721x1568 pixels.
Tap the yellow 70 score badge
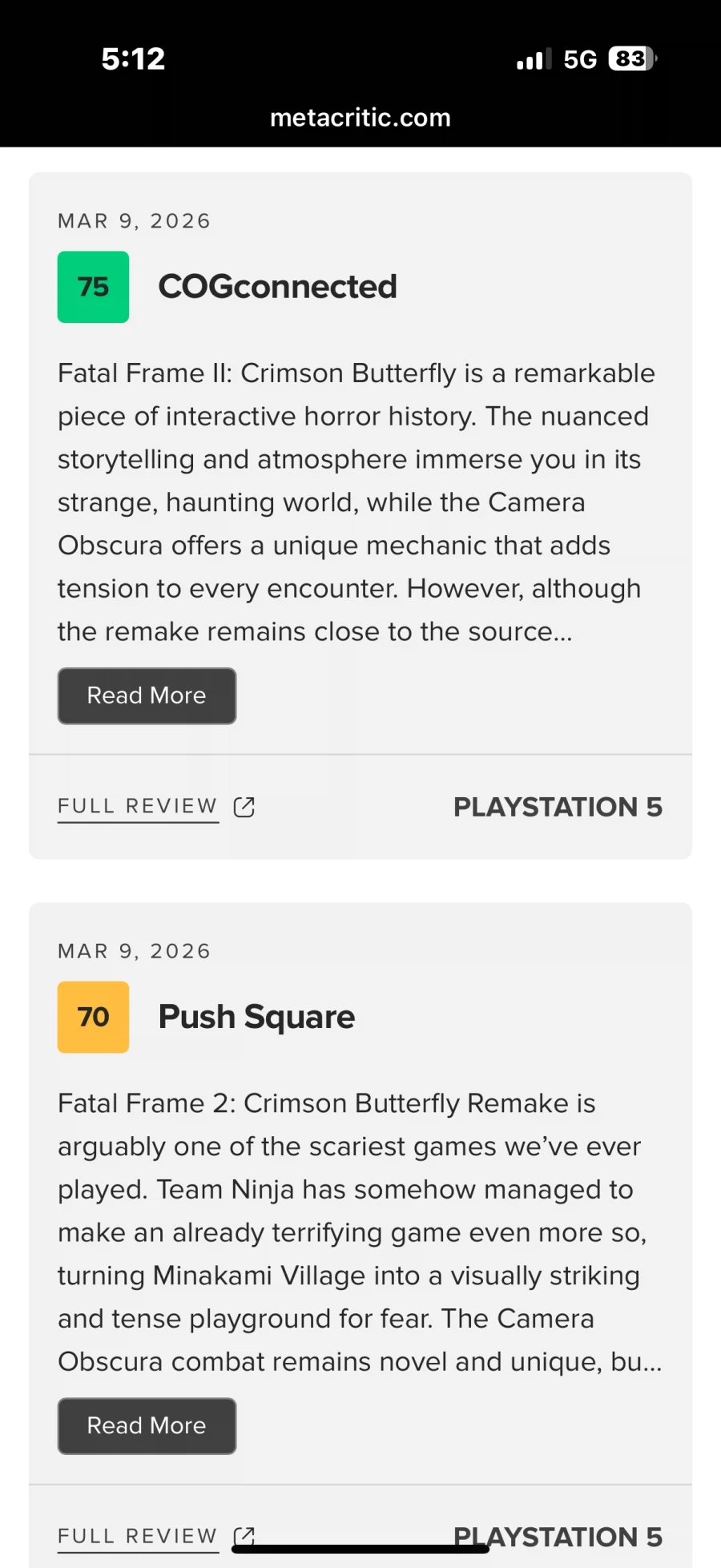pos(93,1017)
